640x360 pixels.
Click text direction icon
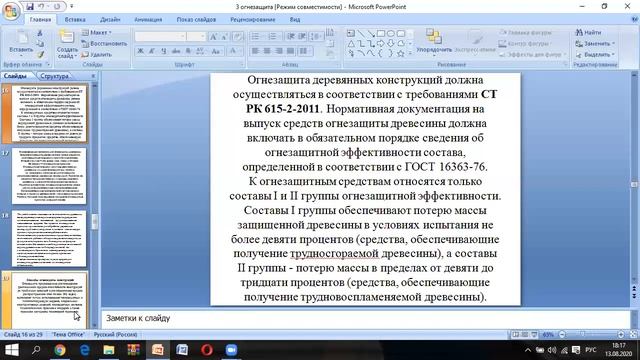(330, 32)
